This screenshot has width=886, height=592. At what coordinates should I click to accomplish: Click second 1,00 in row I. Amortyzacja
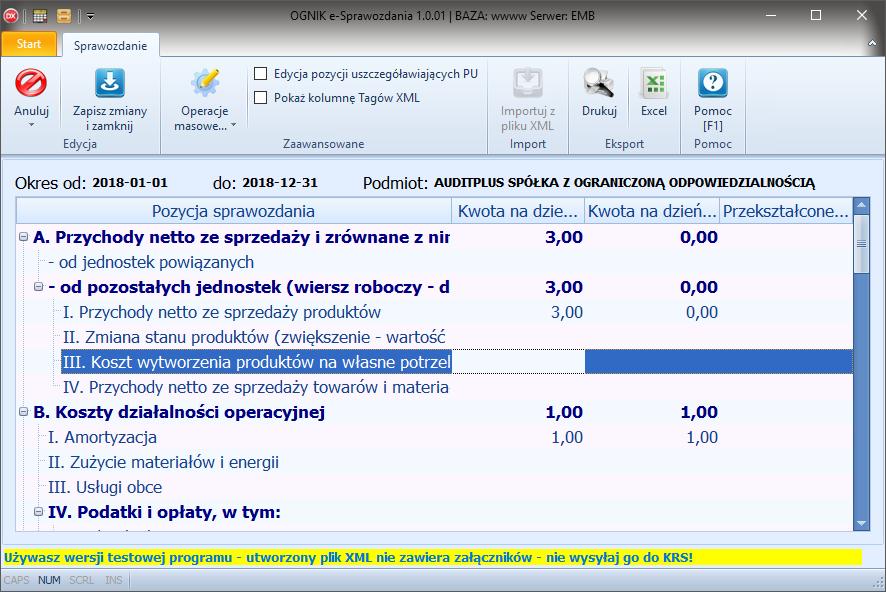click(702, 437)
